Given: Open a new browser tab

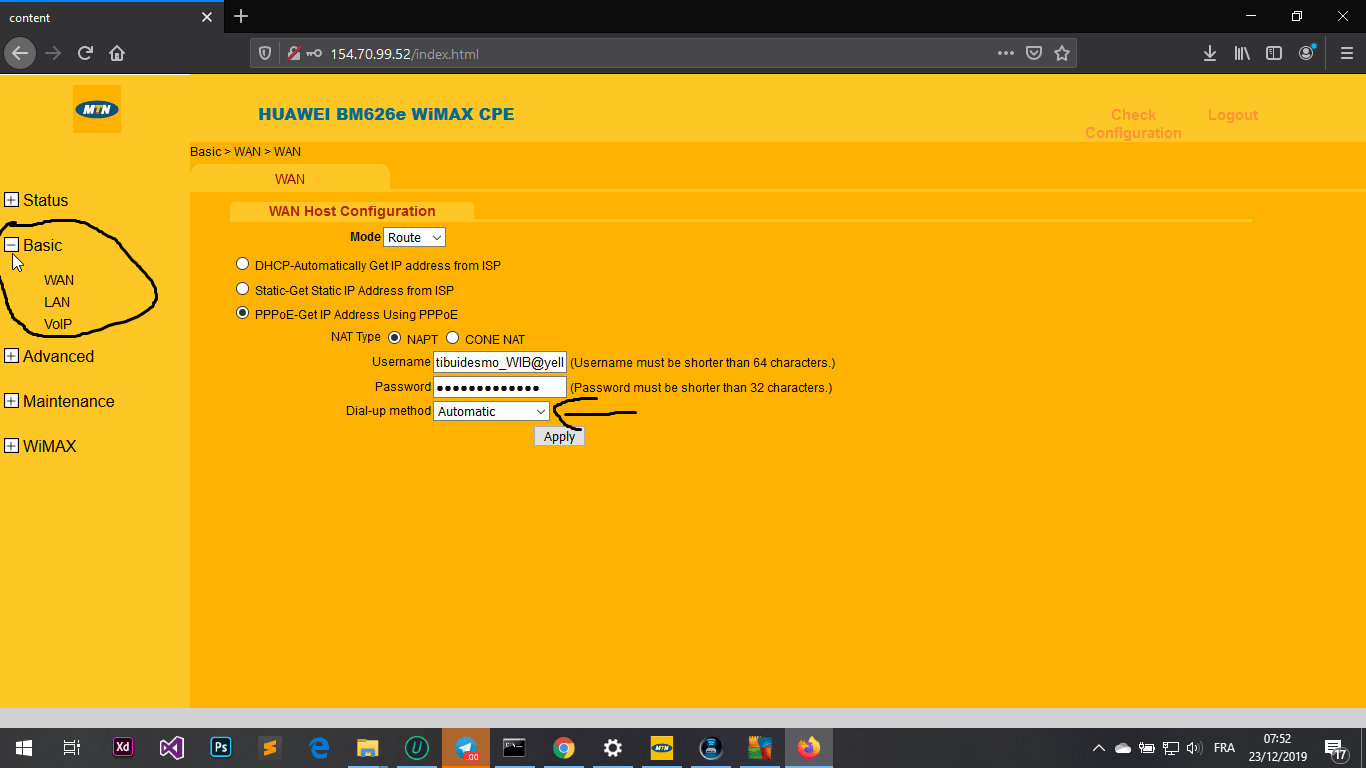Looking at the screenshot, I should coord(241,17).
